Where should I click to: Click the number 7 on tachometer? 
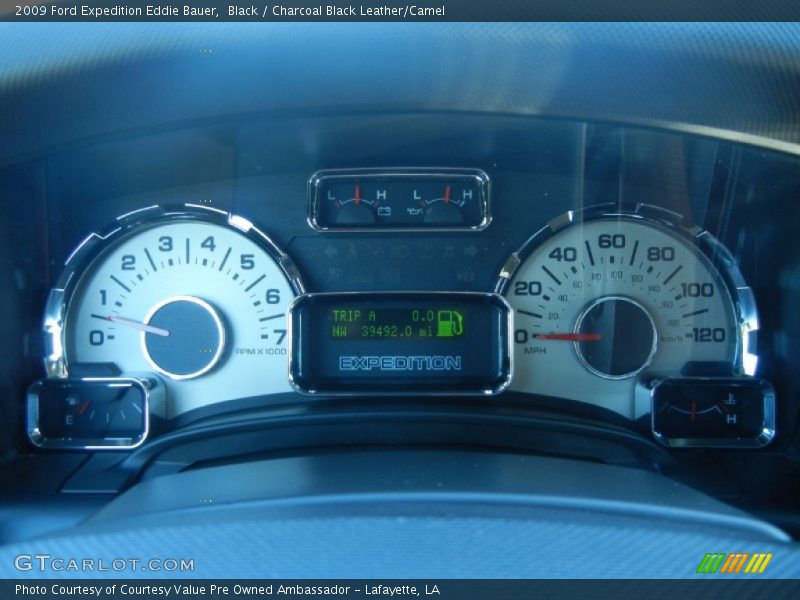tap(280, 337)
